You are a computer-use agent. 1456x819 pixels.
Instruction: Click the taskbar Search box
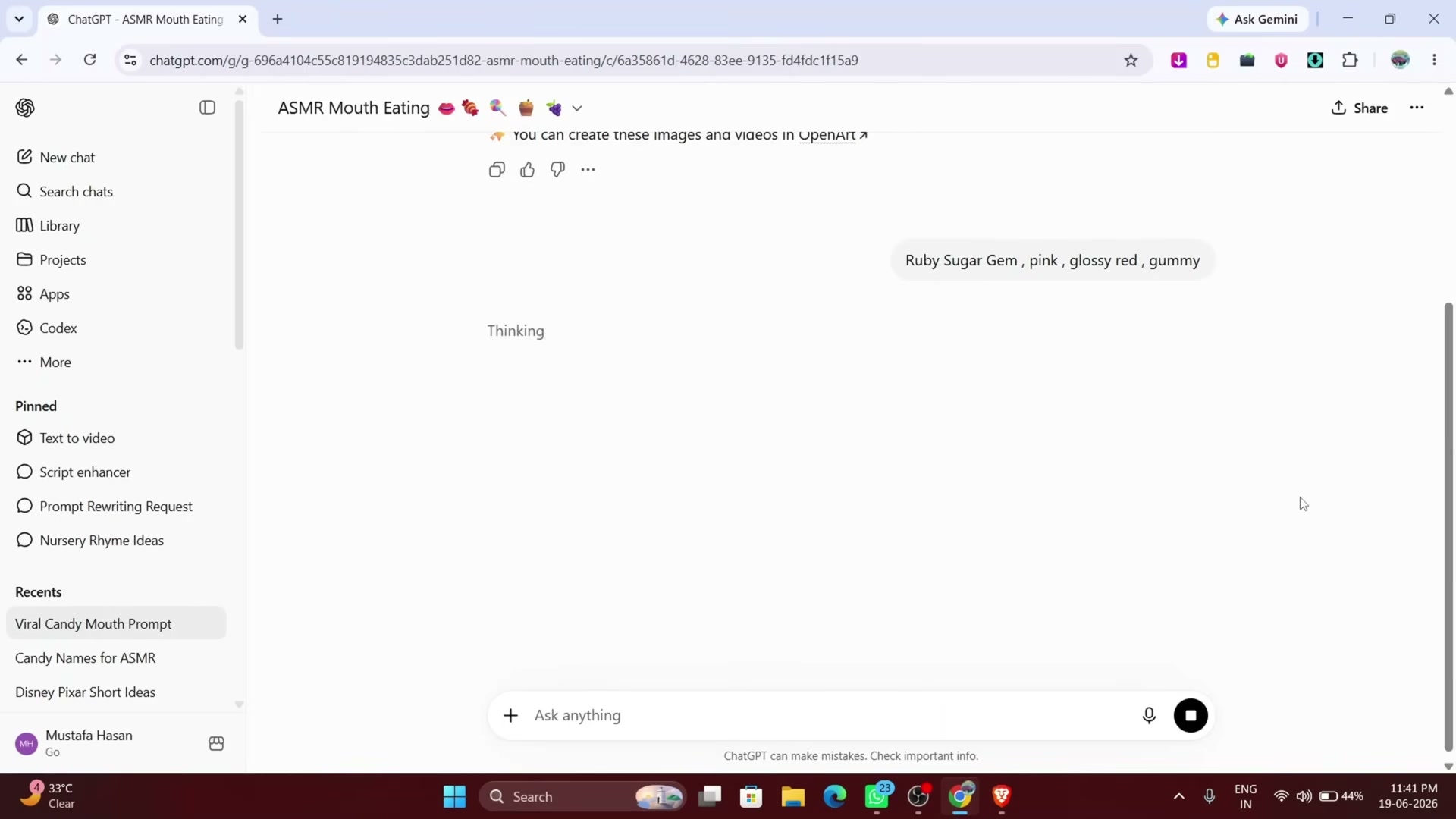pos(582,797)
